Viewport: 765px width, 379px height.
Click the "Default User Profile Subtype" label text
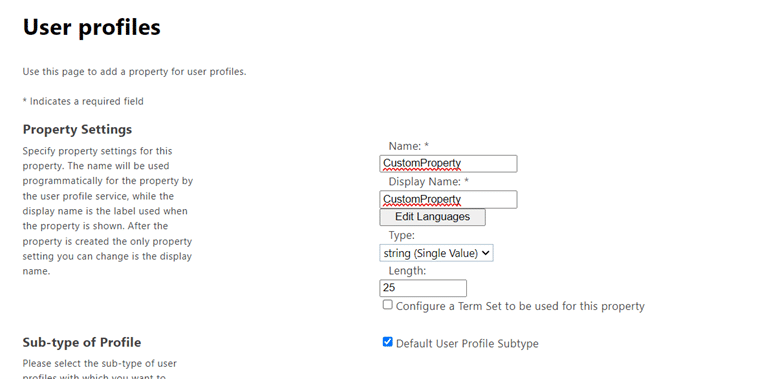tap(467, 343)
